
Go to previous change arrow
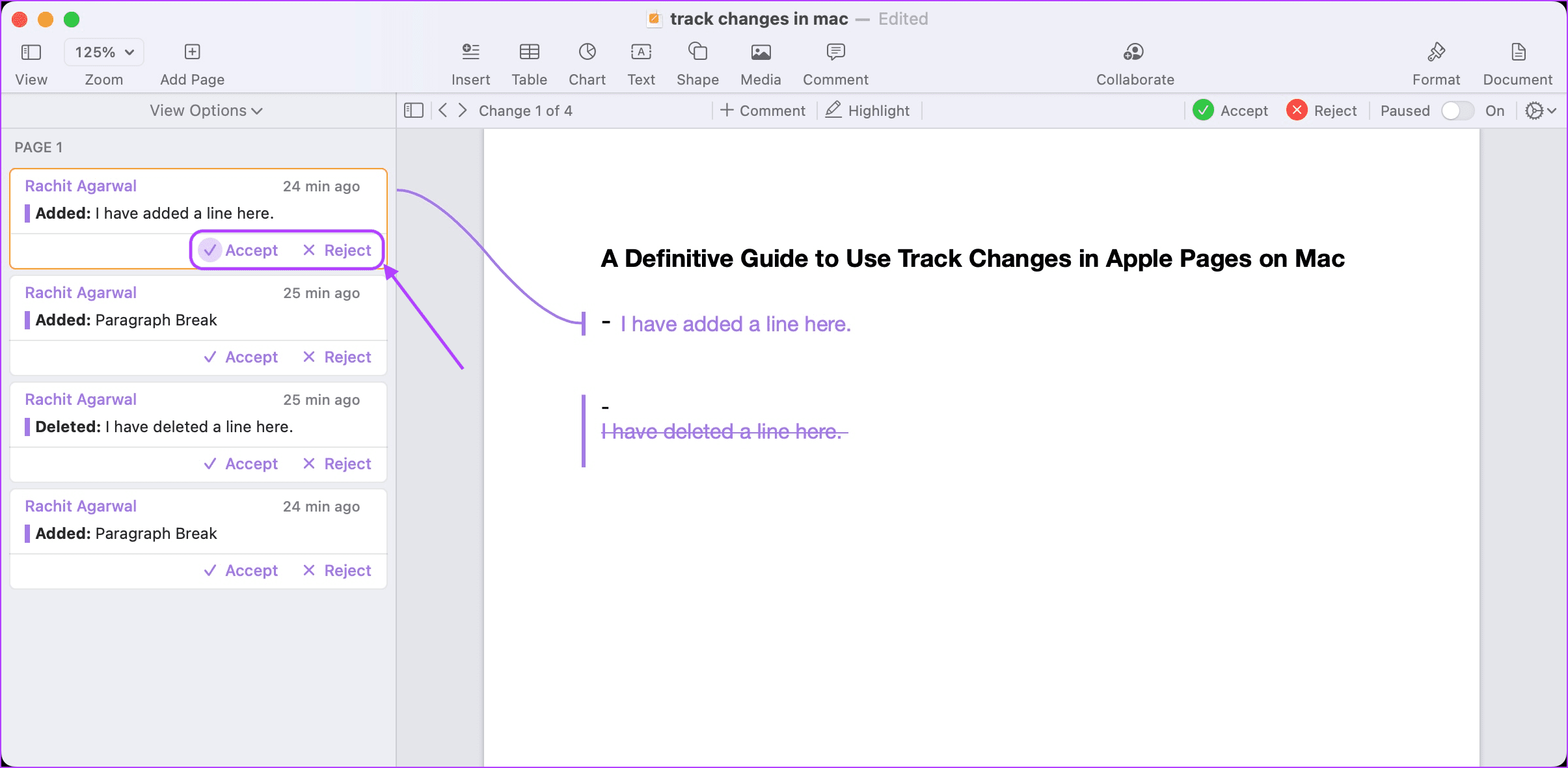click(x=443, y=111)
